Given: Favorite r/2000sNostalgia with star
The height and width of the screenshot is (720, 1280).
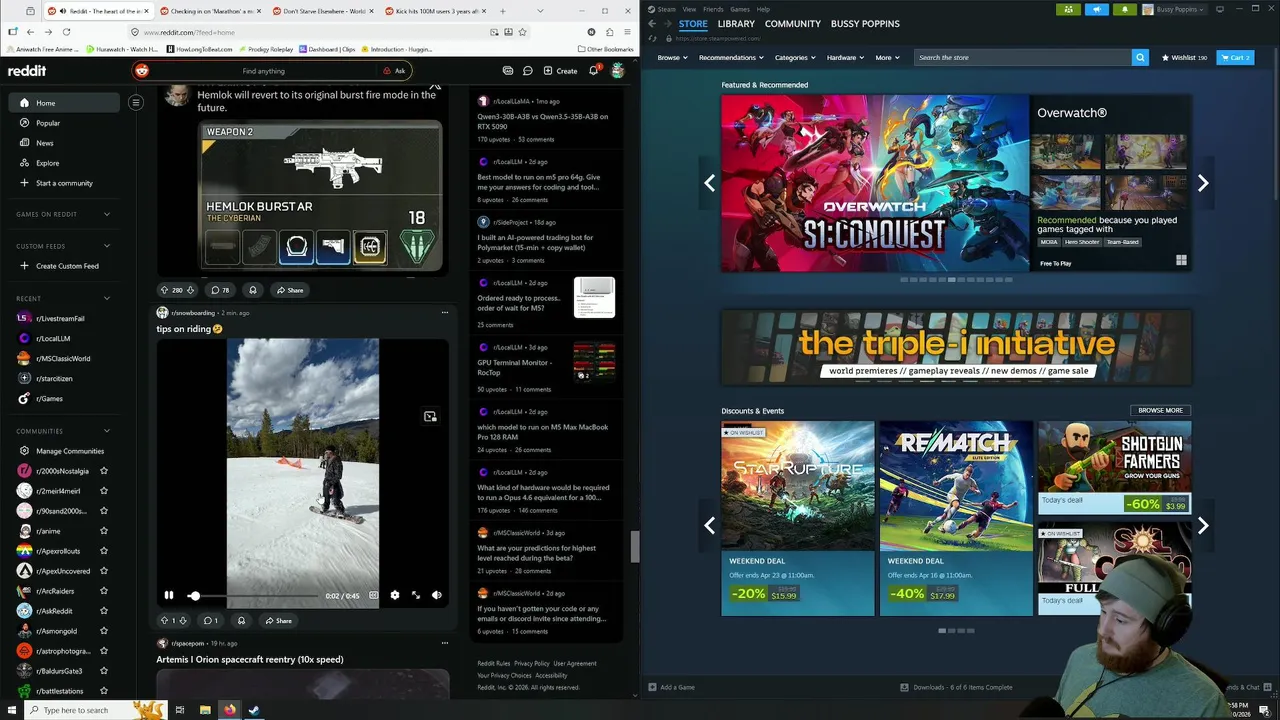Looking at the screenshot, I should pos(104,471).
